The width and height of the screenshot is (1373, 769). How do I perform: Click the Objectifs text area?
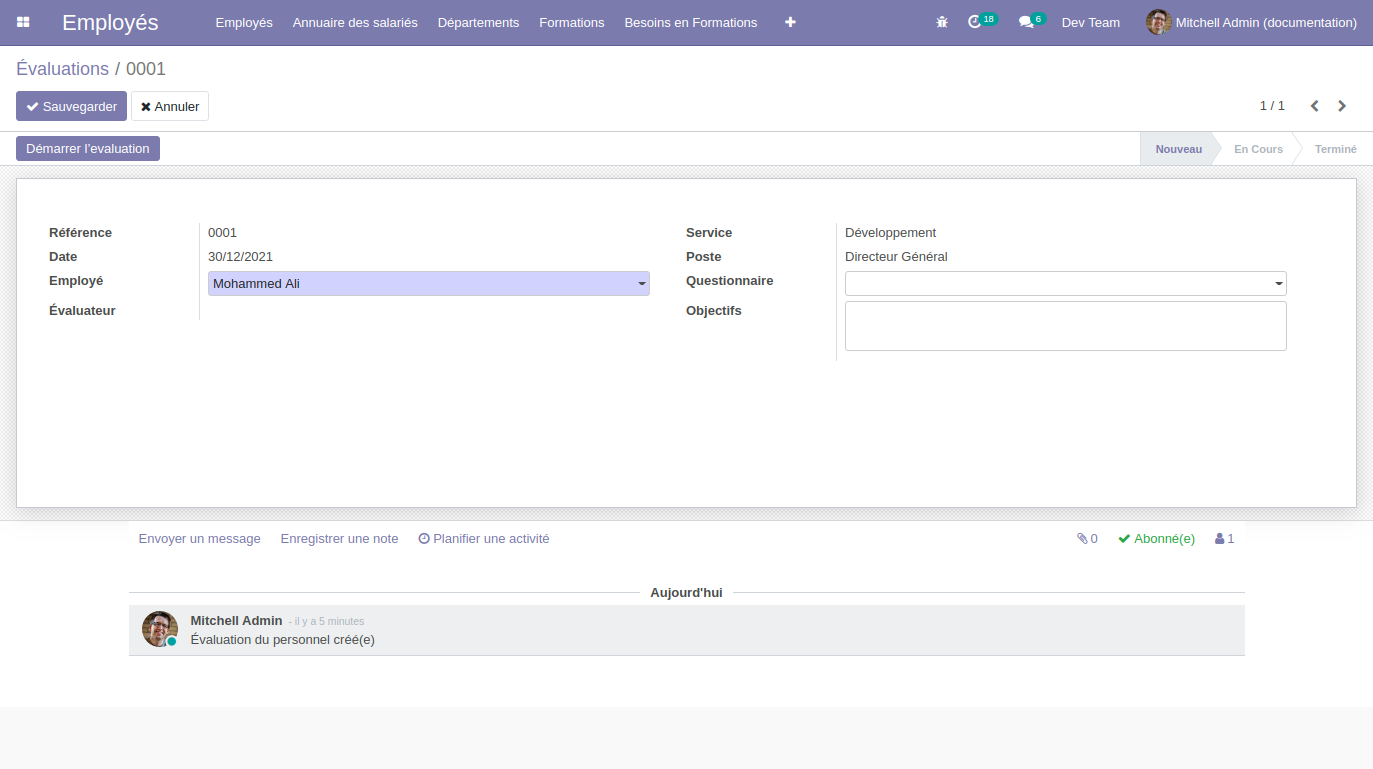tap(1065, 326)
